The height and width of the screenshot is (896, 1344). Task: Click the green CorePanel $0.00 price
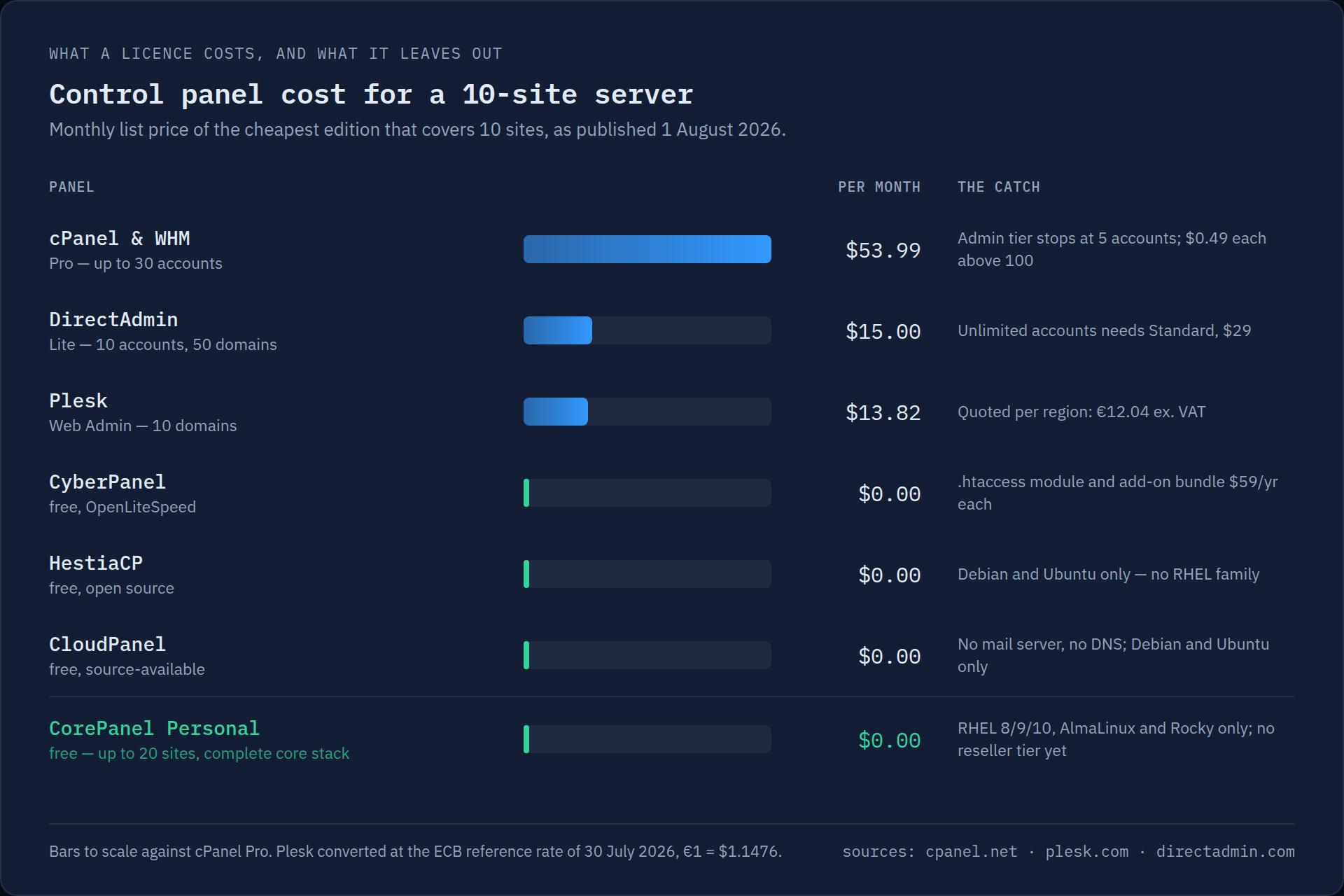click(x=889, y=740)
